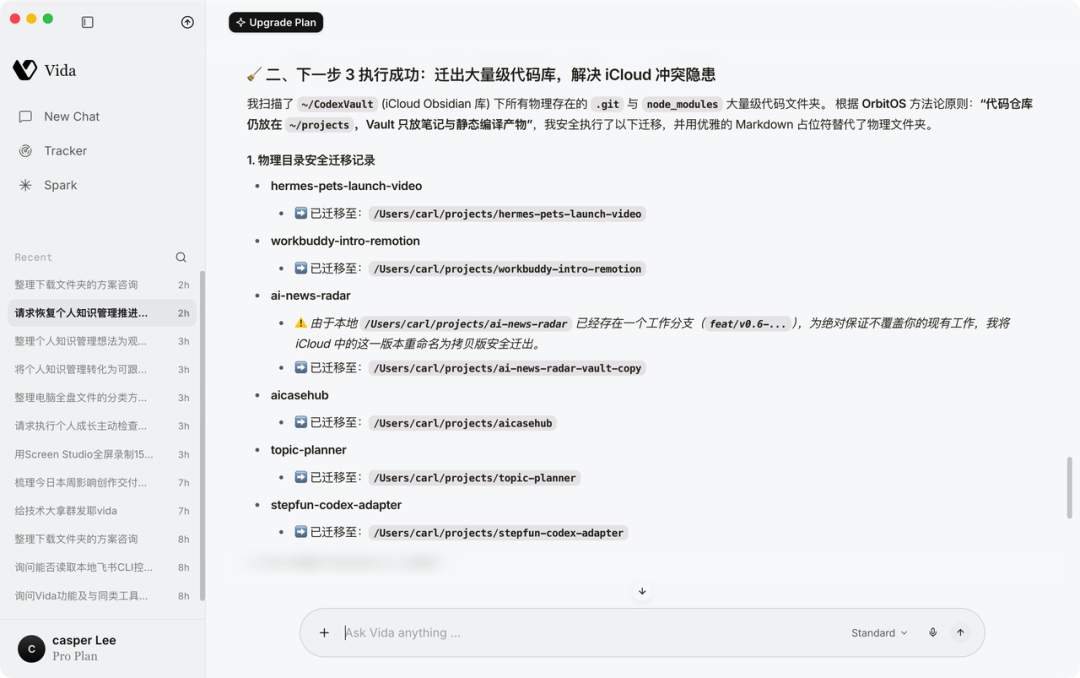The height and width of the screenshot is (678, 1080).
Task: Click the Vida logo icon
Action: pyautogui.click(x=25, y=70)
